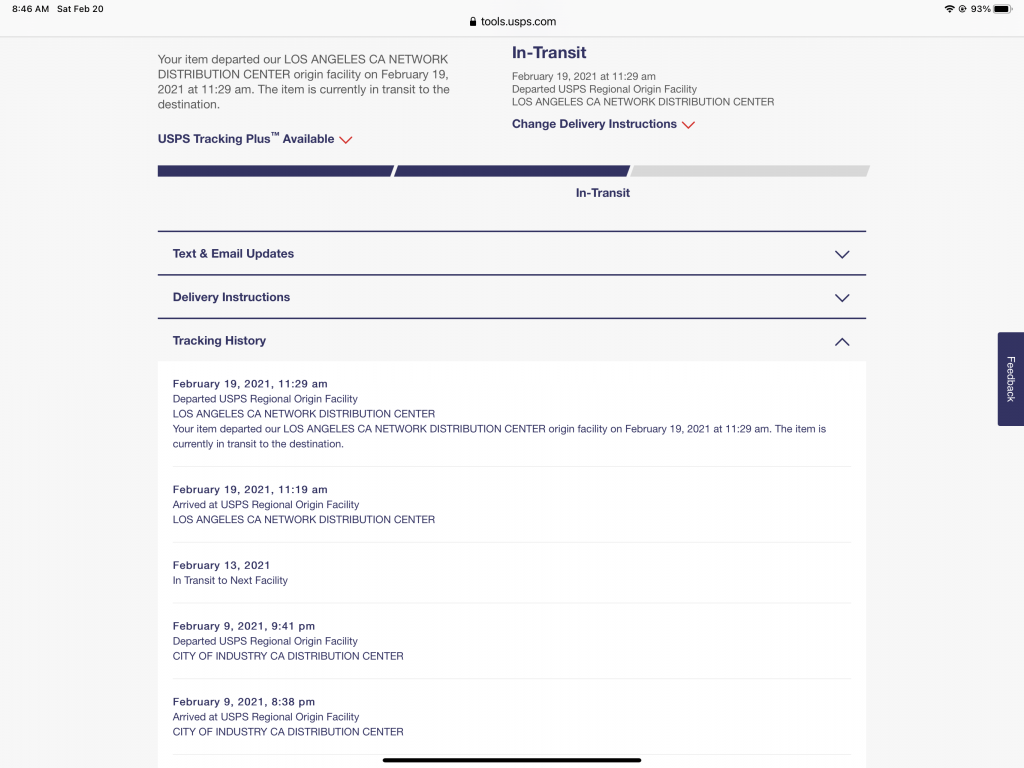
Task: Tap the lock icon beside tools.usps.com
Action: [472, 21]
